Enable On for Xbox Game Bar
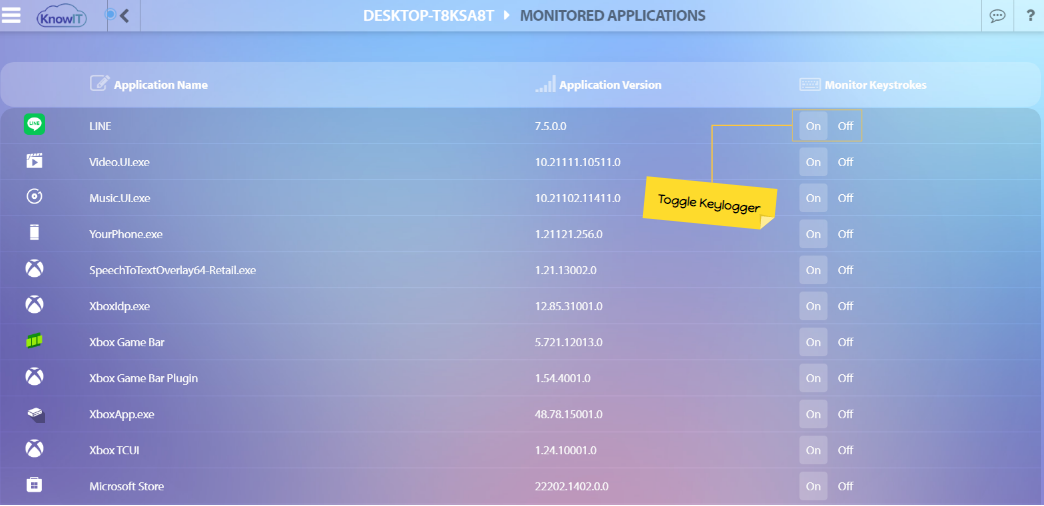The image size is (1044, 506). click(813, 342)
